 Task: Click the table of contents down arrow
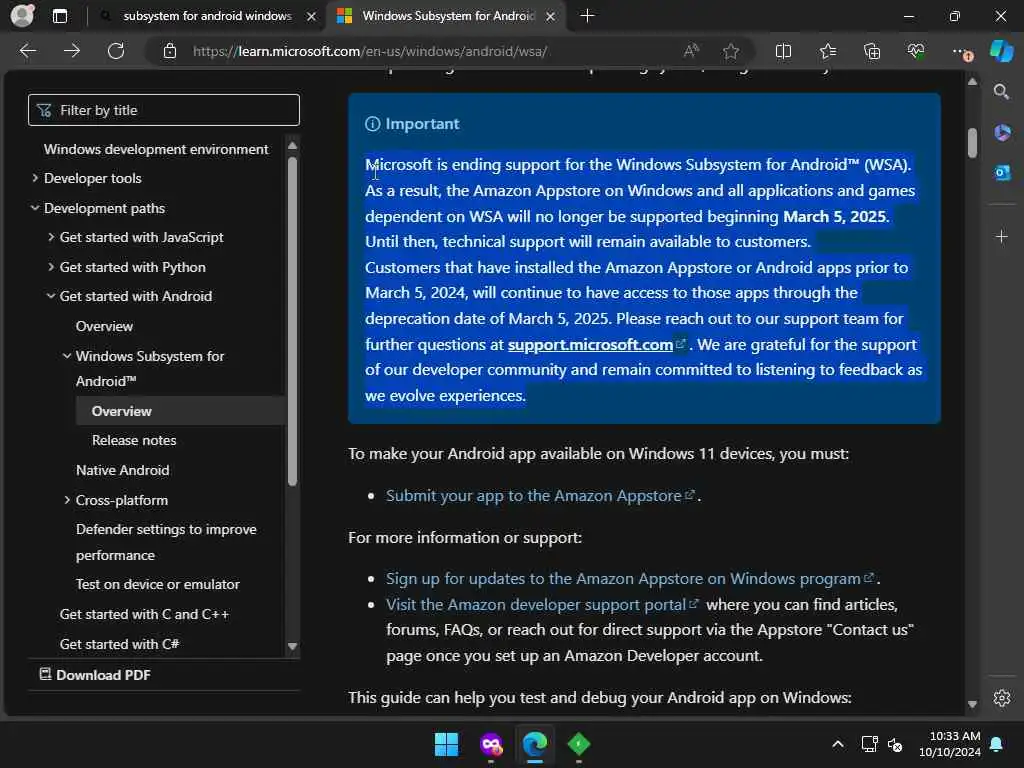point(293,647)
